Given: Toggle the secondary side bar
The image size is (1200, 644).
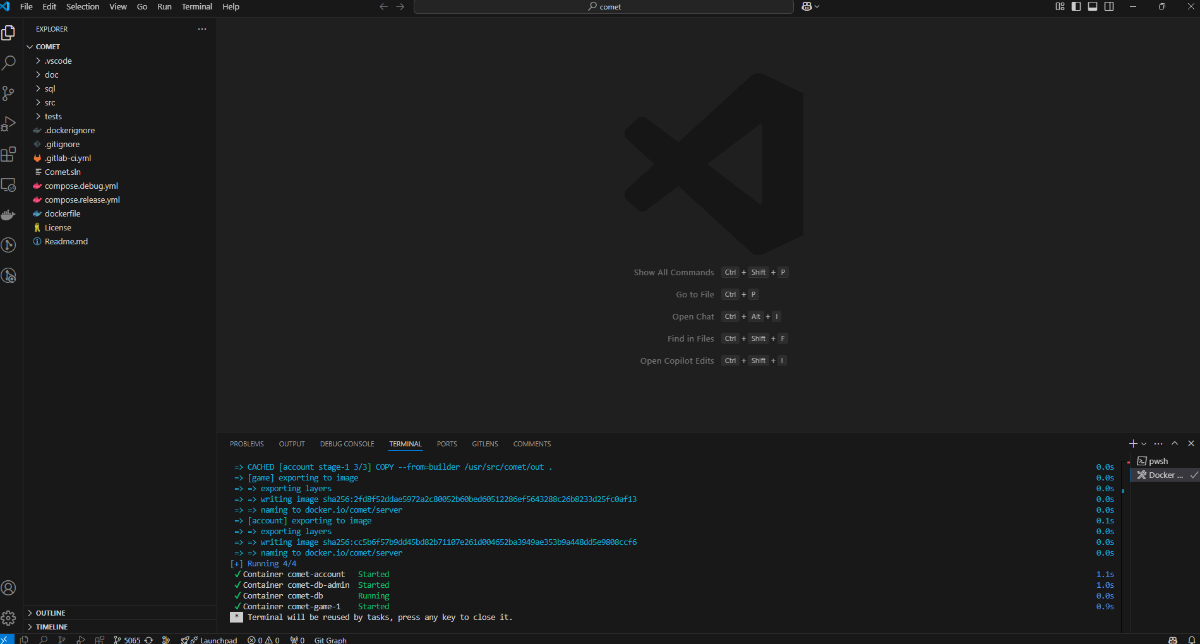Looking at the screenshot, I should [1108, 7].
